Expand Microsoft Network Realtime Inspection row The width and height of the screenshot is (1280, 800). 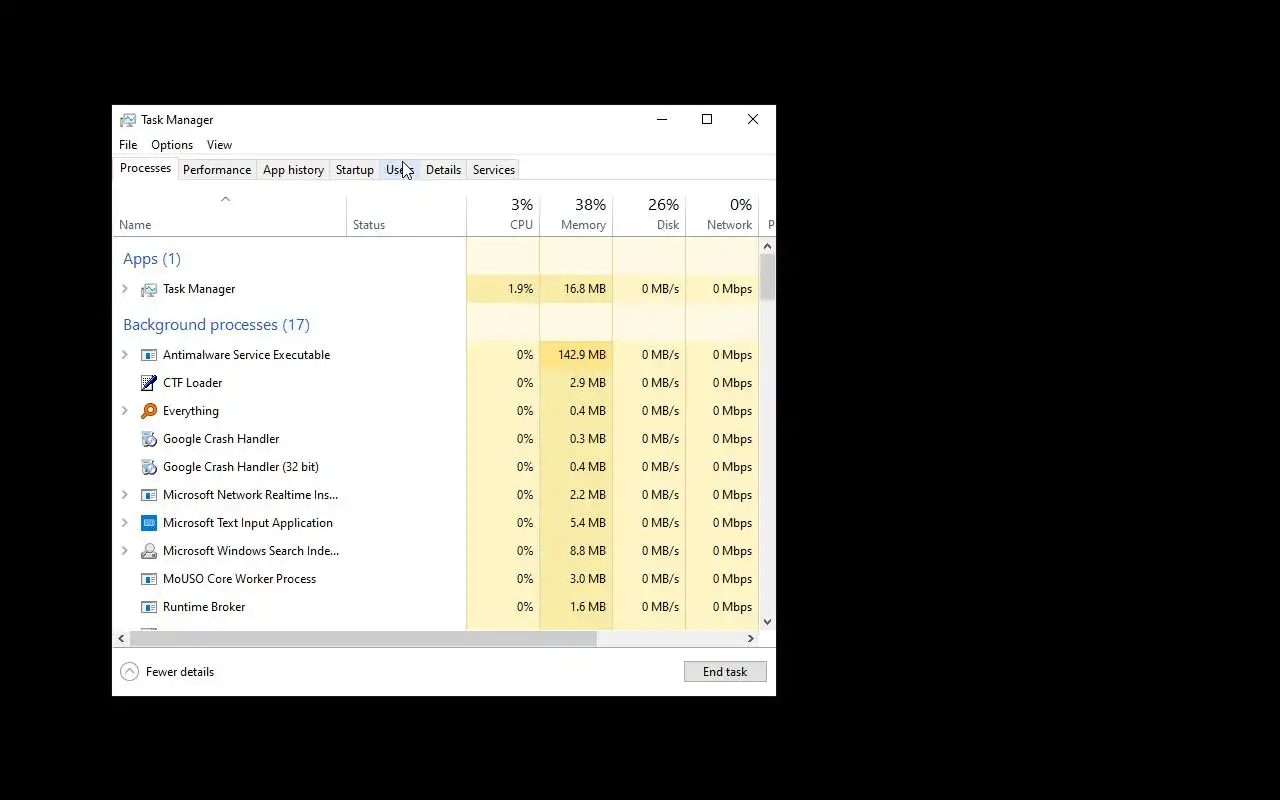point(125,495)
